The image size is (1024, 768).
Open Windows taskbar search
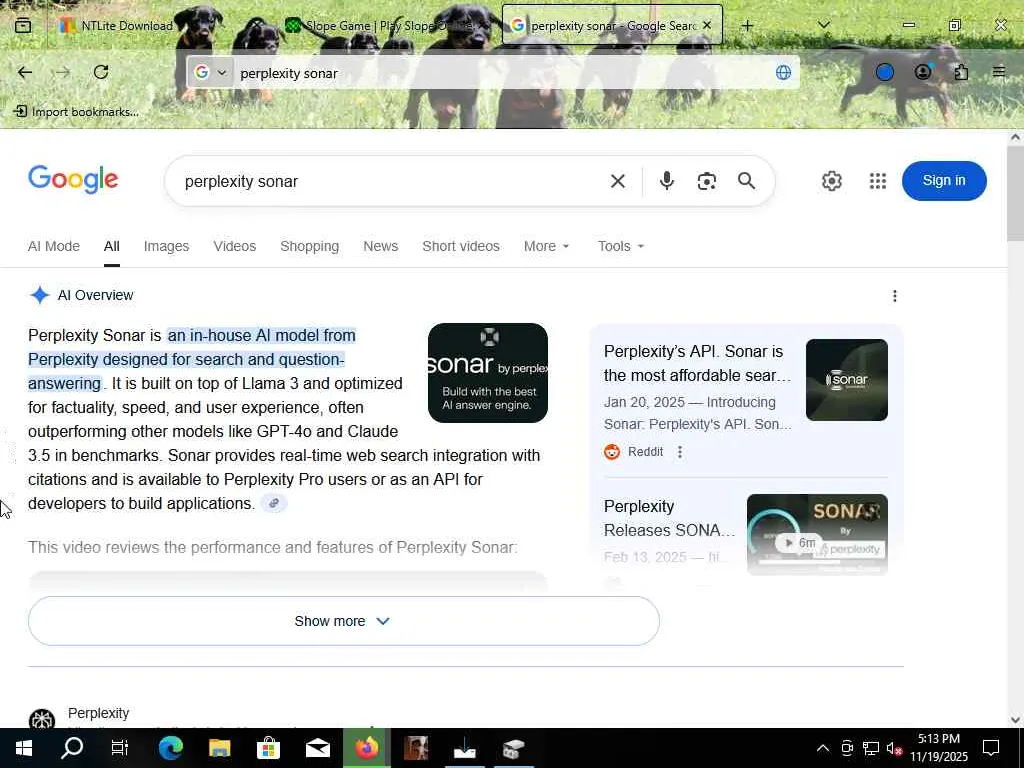[x=72, y=748]
